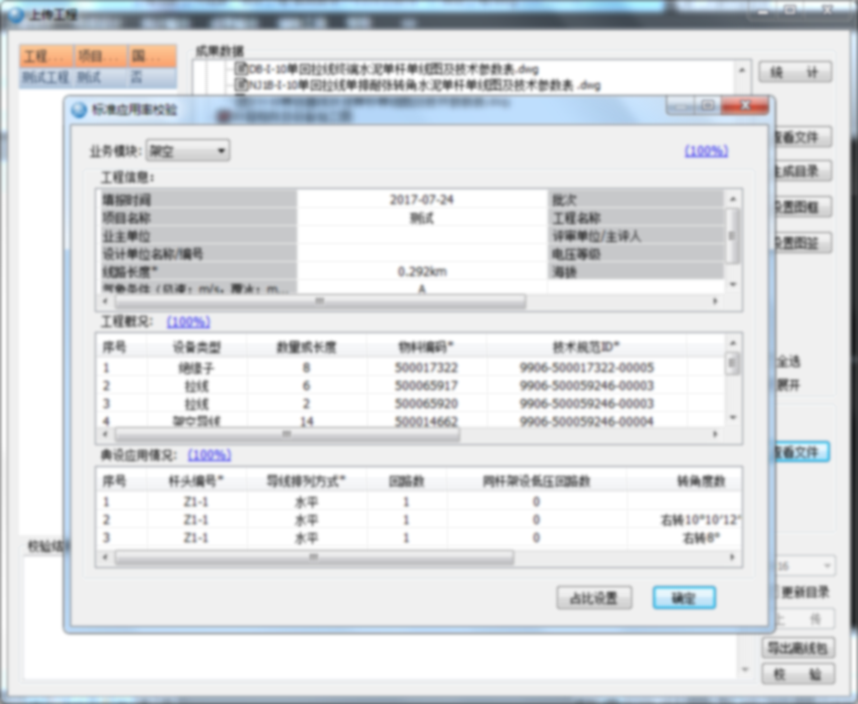Click the 物料编码 column header
The height and width of the screenshot is (704, 858).
426,347
